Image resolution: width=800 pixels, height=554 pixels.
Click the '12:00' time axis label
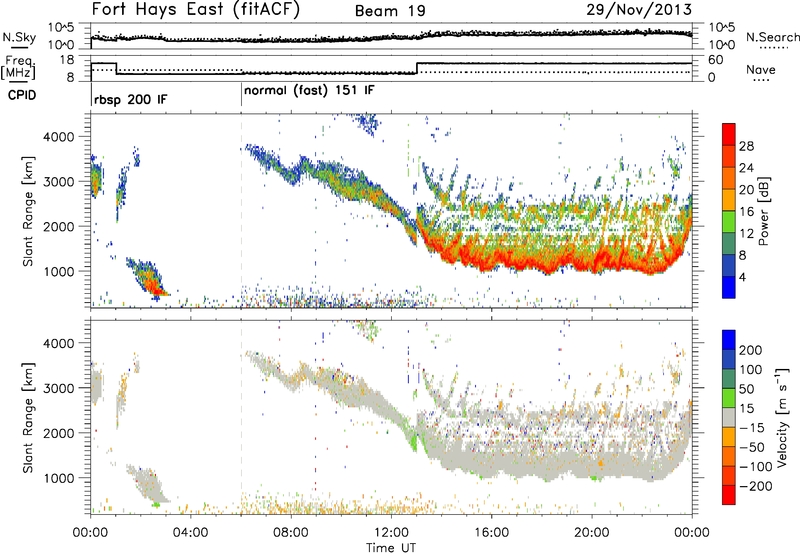pyautogui.click(x=391, y=533)
